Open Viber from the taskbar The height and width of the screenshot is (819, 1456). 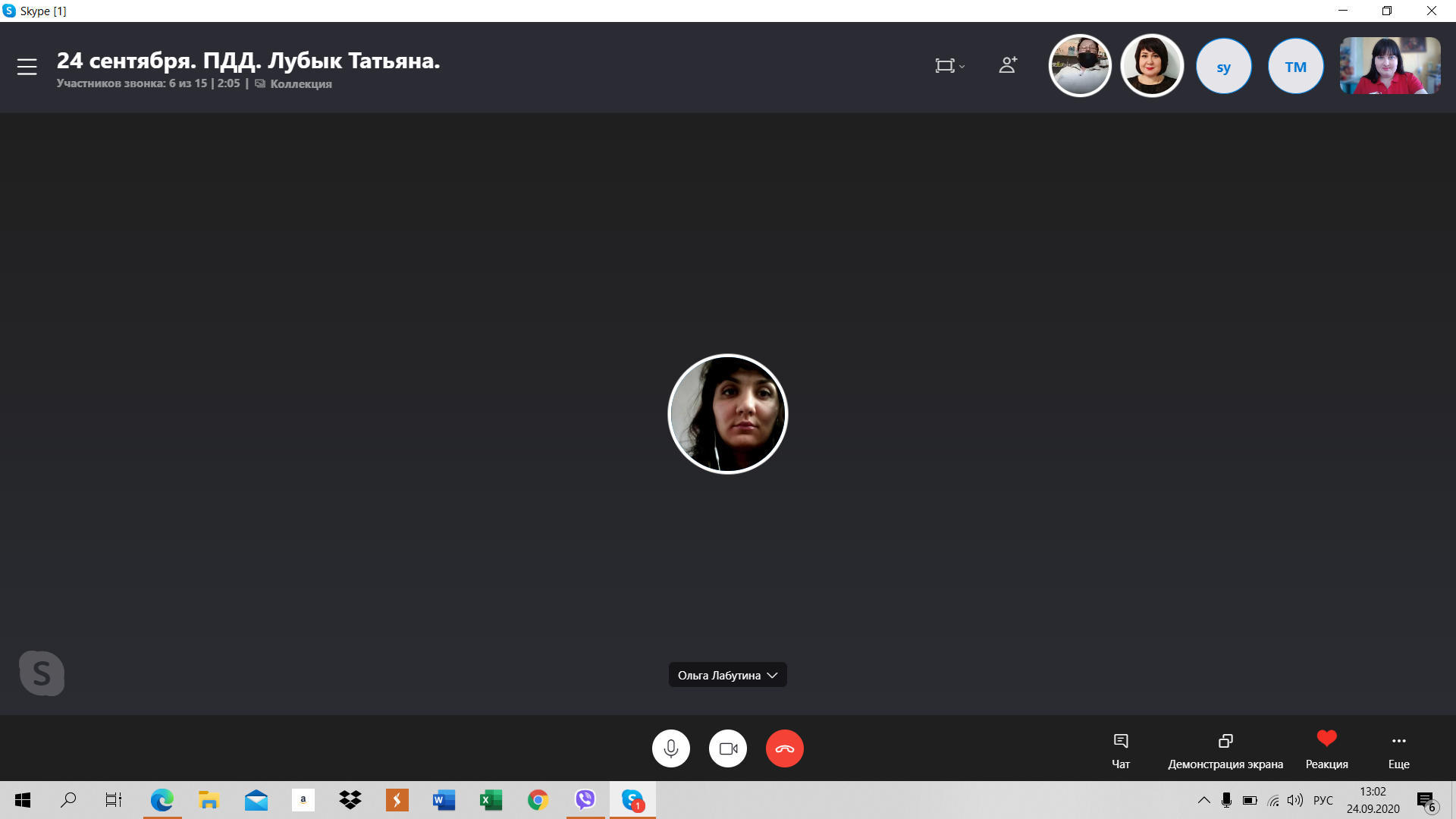tap(585, 800)
